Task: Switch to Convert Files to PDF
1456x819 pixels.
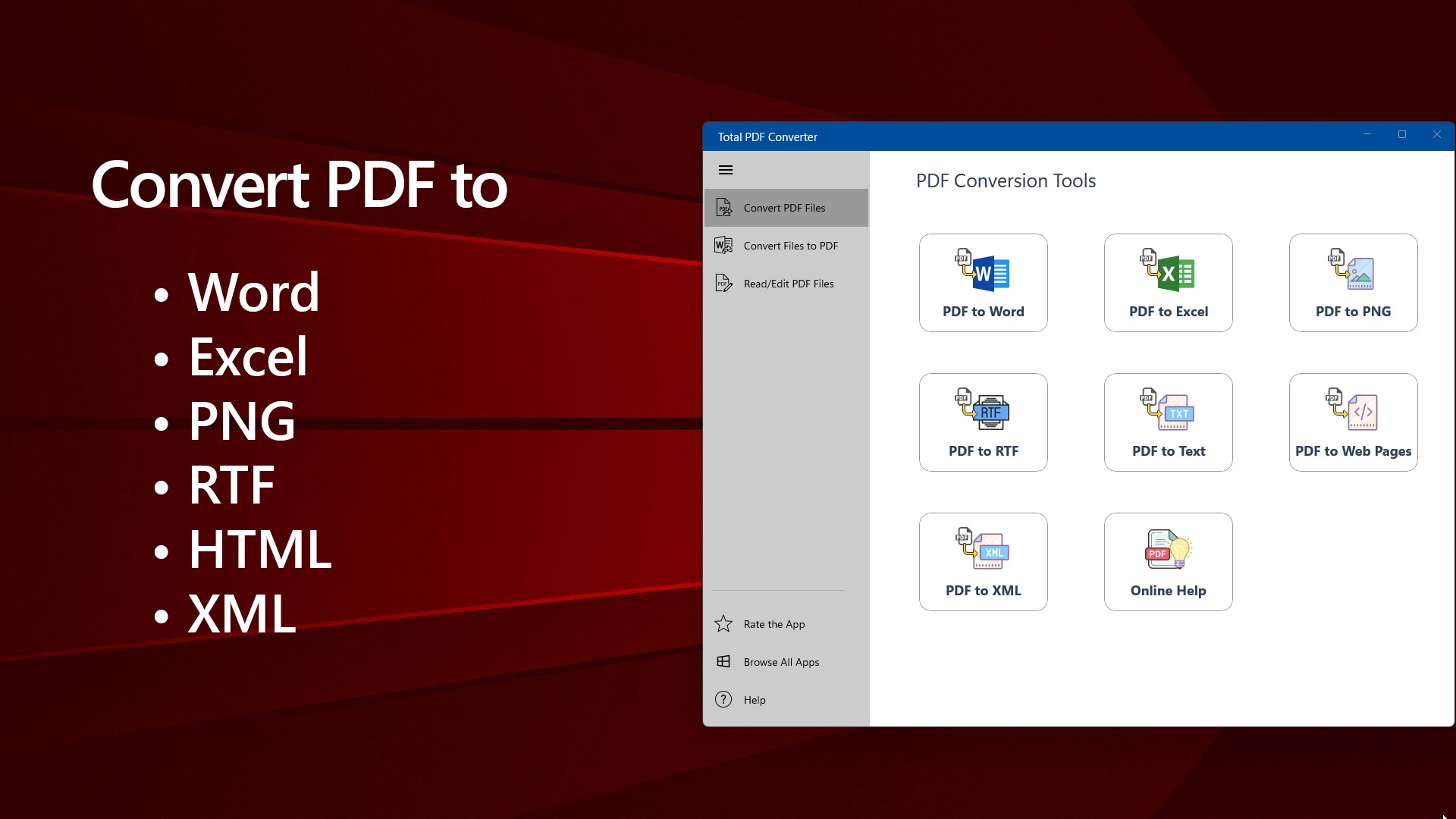Action: click(x=790, y=246)
